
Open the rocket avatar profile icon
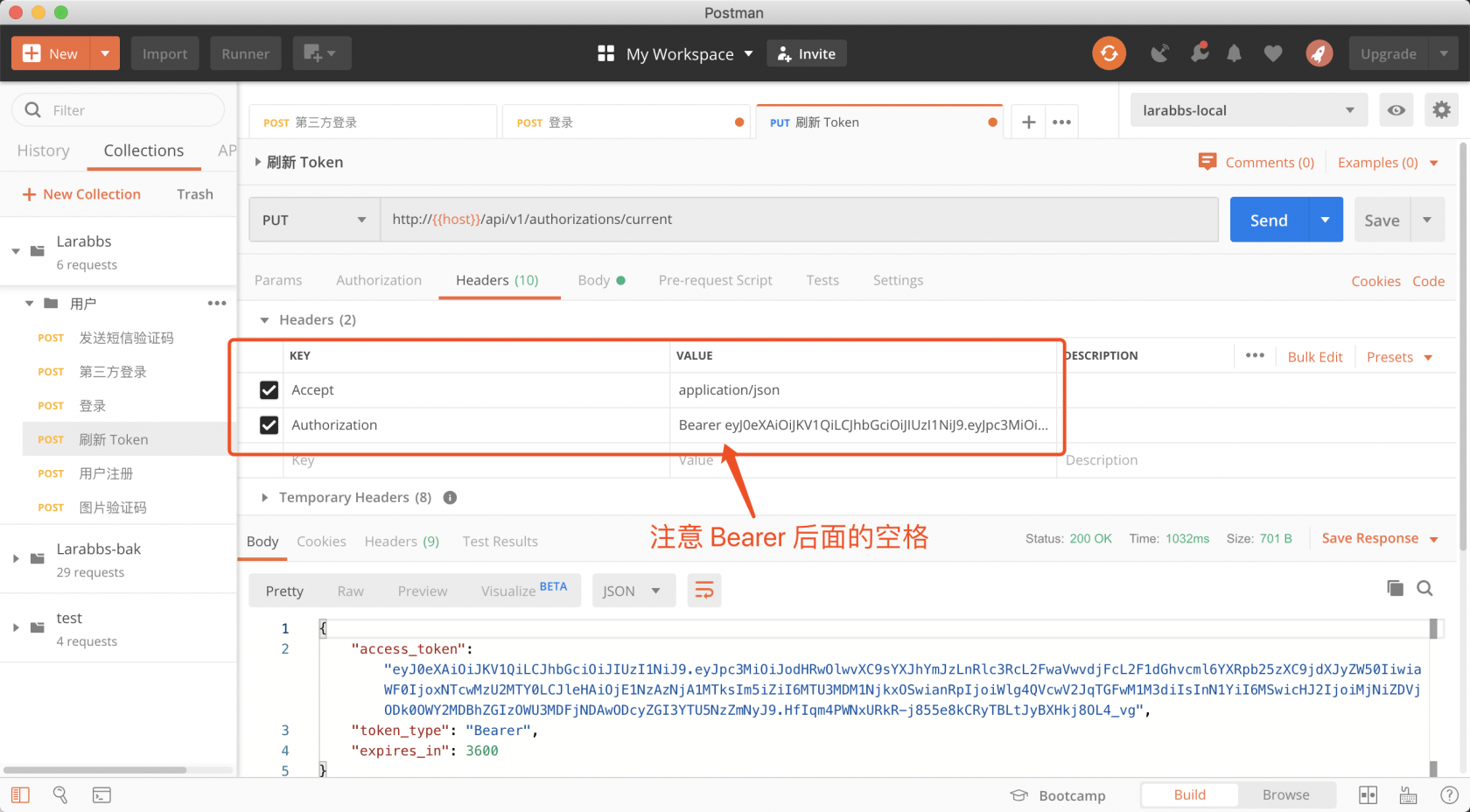pyautogui.click(x=1319, y=53)
